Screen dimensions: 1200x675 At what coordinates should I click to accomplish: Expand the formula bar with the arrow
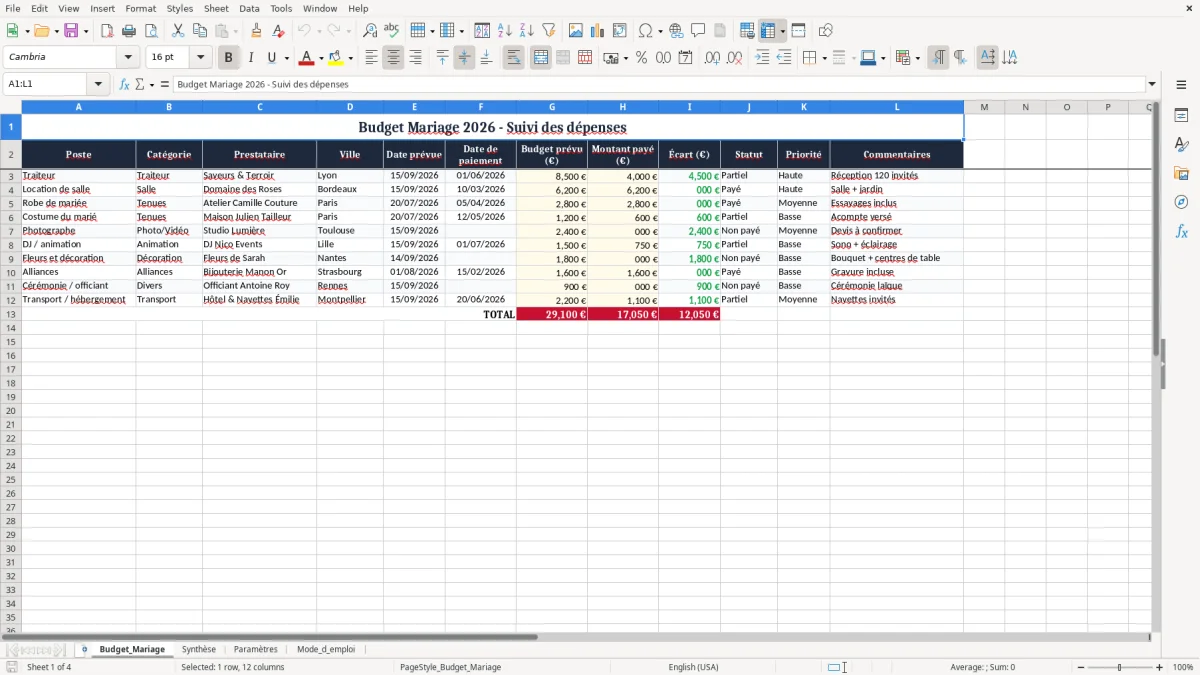tap(1152, 84)
